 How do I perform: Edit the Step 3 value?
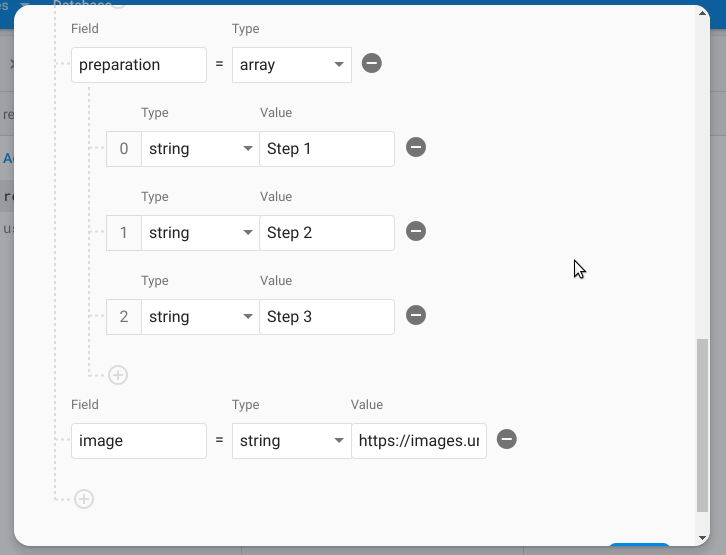(326, 317)
